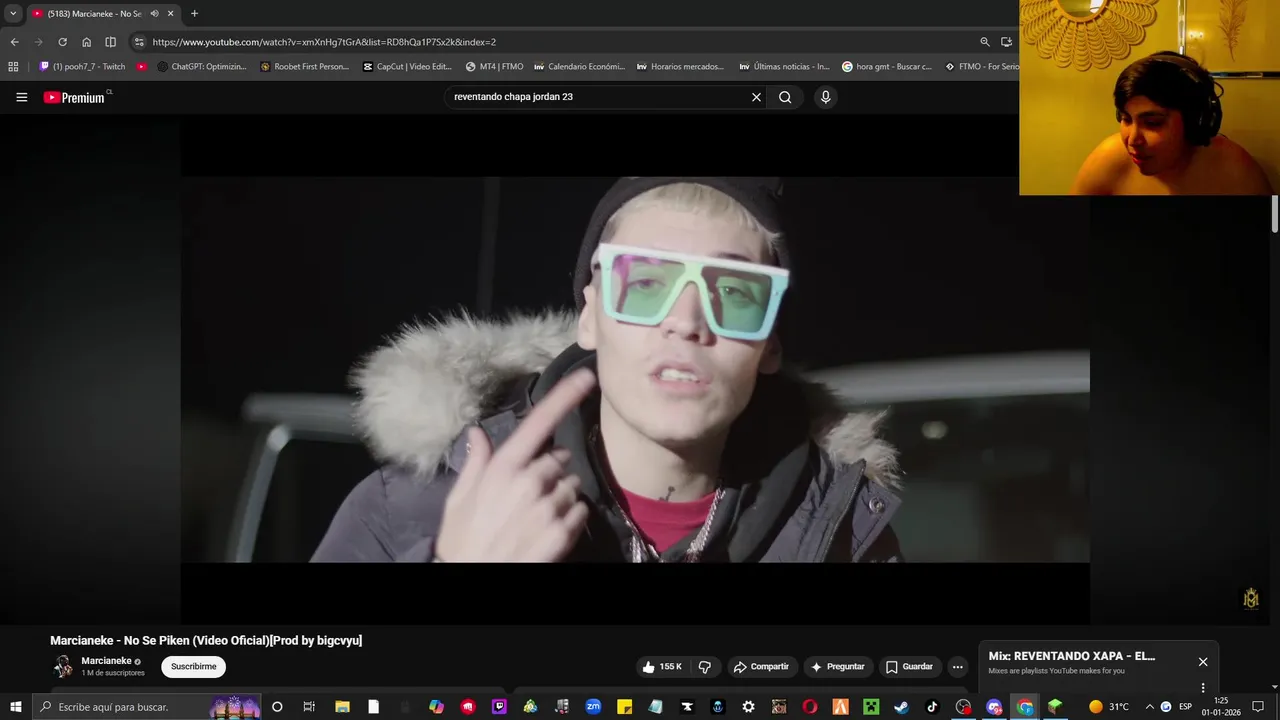The height and width of the screenshot is (720, 1280).
Task: Open TikTok from the taskbar
Action: (932, 707)
